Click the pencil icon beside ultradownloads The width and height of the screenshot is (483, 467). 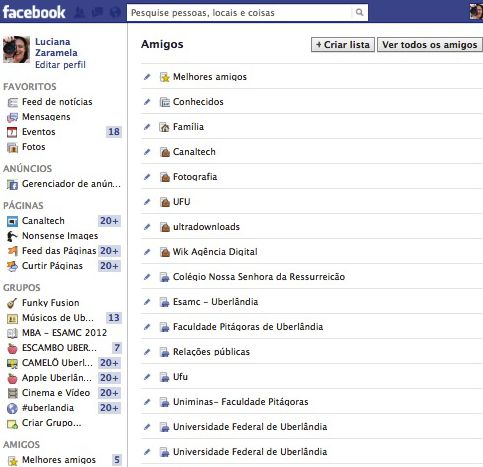(147, 227)
